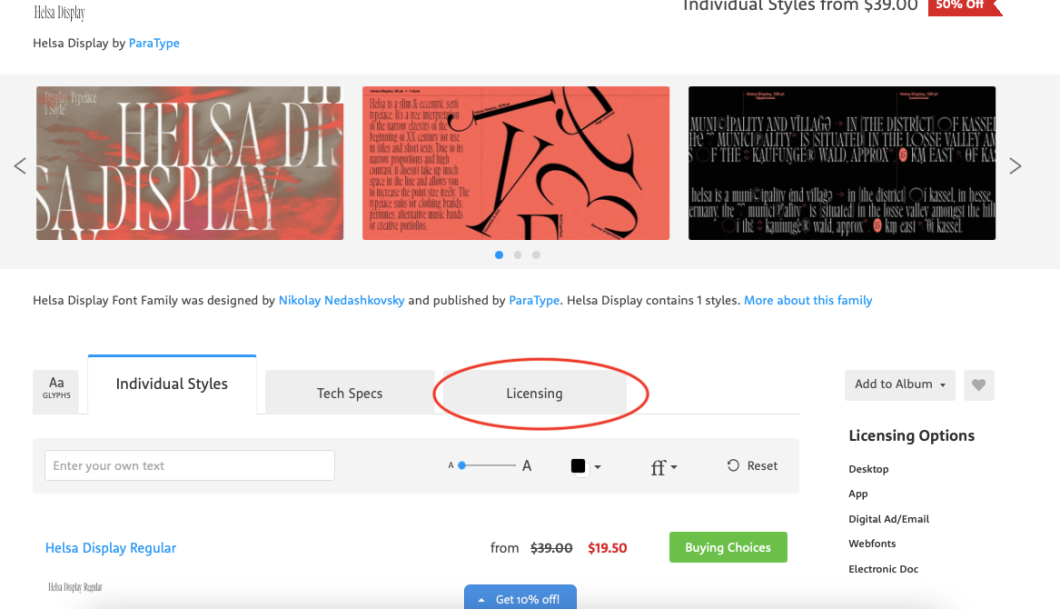Show previous carousel image with left arrow
The image size is (1060, 609).
click(x=20, y=166)
